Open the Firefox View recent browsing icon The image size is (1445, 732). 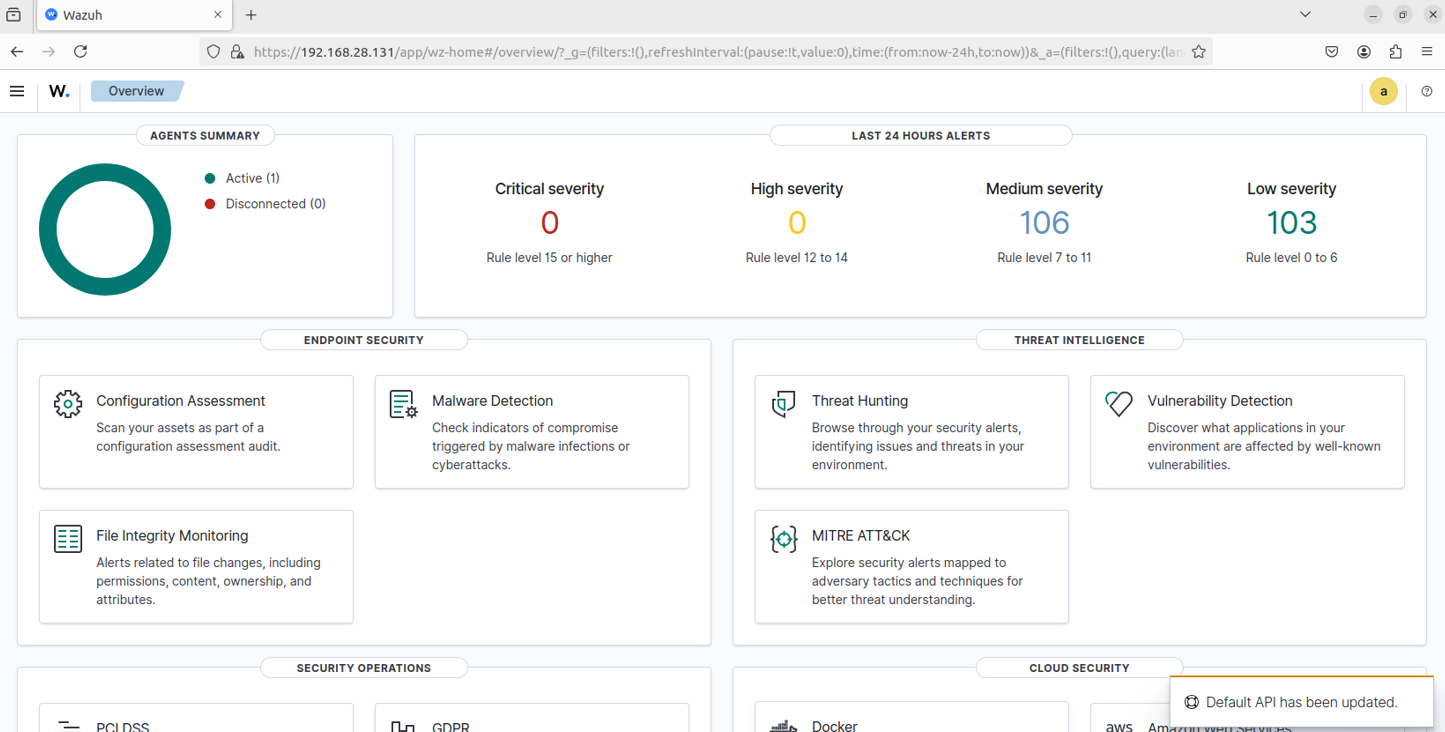click(14, 15)
